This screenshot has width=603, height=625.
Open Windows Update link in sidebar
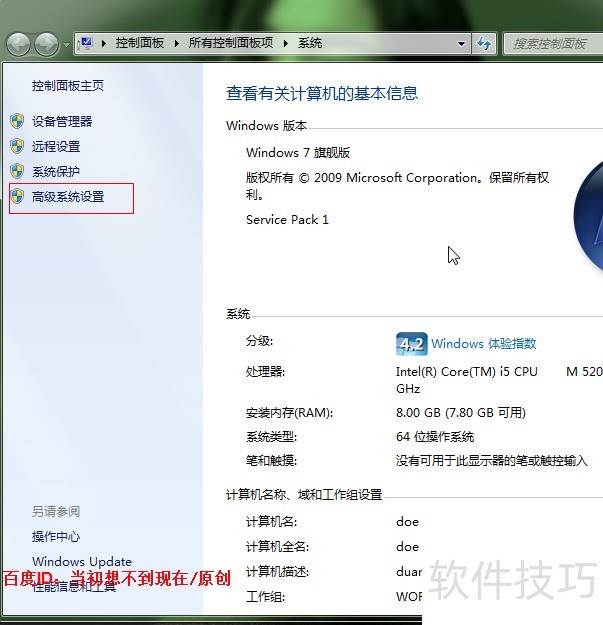pos(82,562)
